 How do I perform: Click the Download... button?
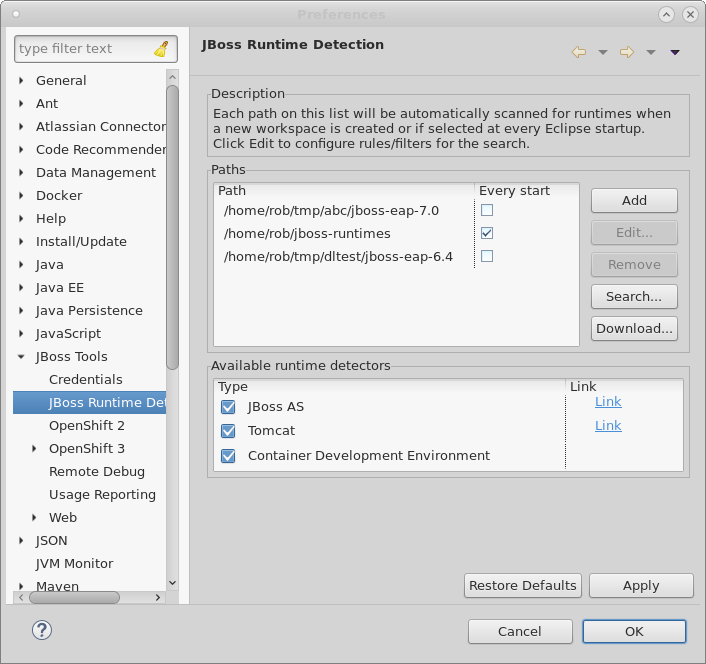pos(634,328)
